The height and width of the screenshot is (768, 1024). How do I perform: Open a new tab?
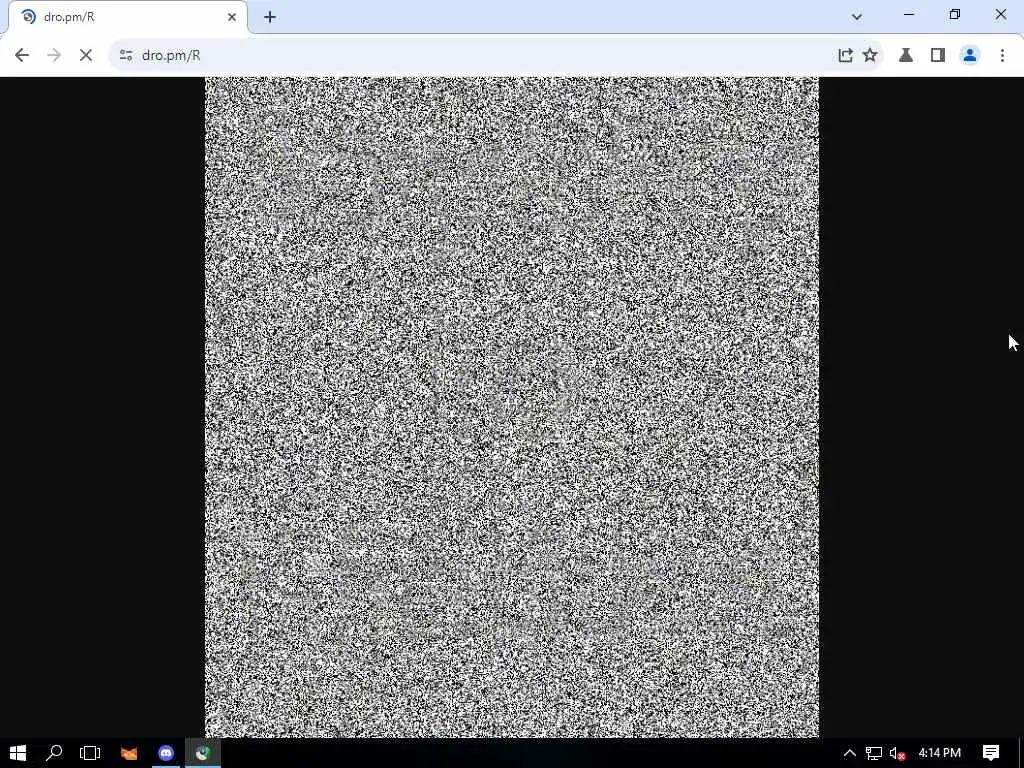(270, 17)
